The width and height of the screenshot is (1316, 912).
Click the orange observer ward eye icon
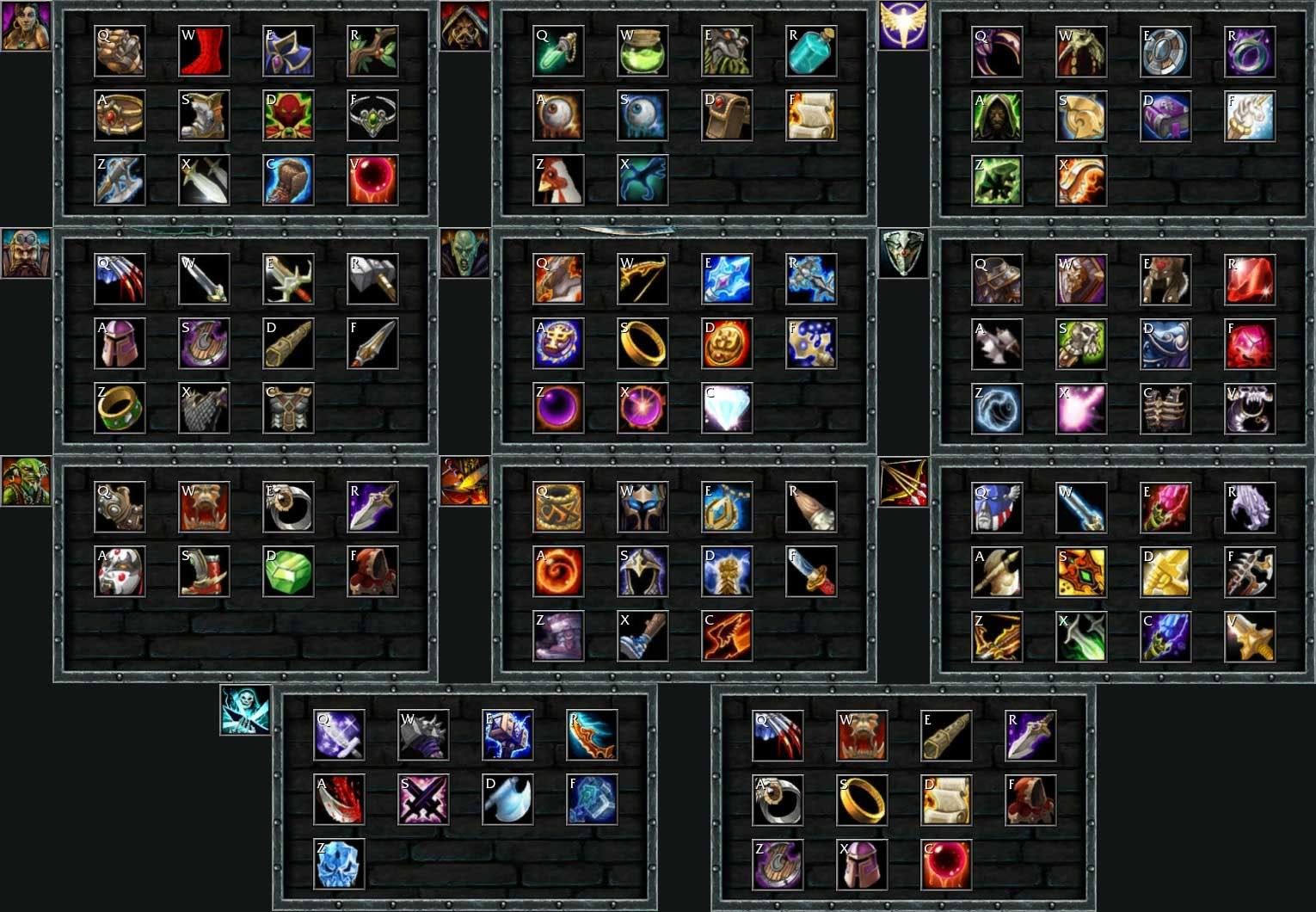pyautogui.click(x=558, y=115)
